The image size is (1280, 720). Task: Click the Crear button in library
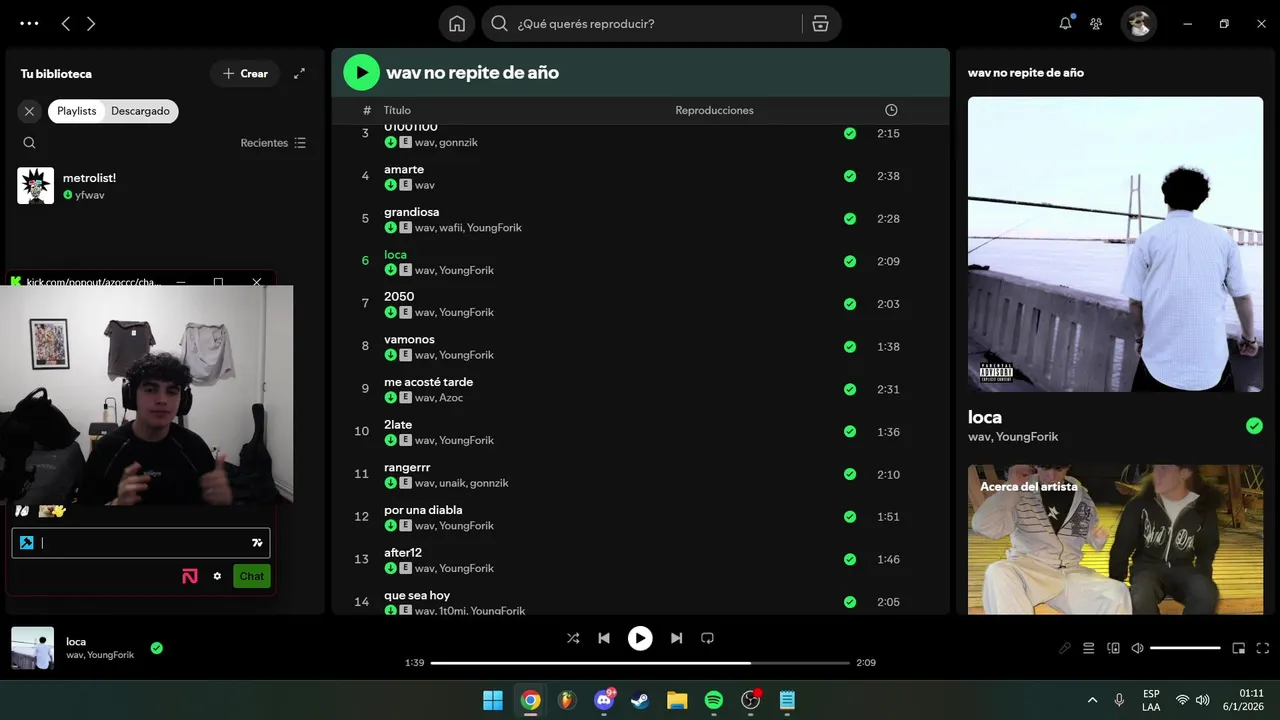pos(245,74)
